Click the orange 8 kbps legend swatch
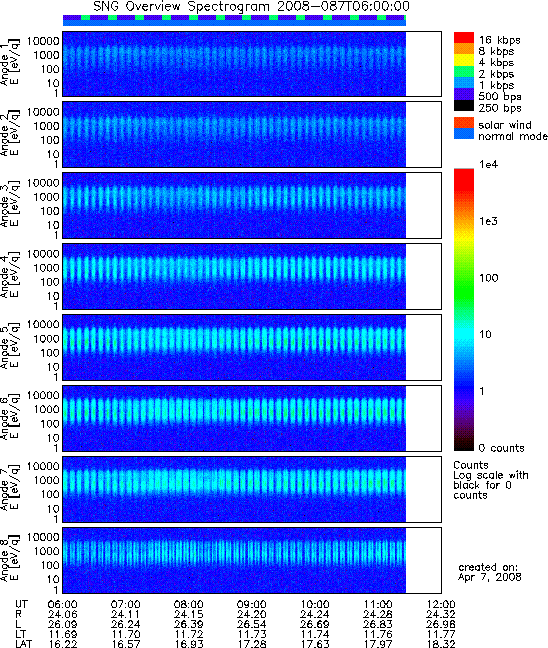 click(x=464, y=49)
